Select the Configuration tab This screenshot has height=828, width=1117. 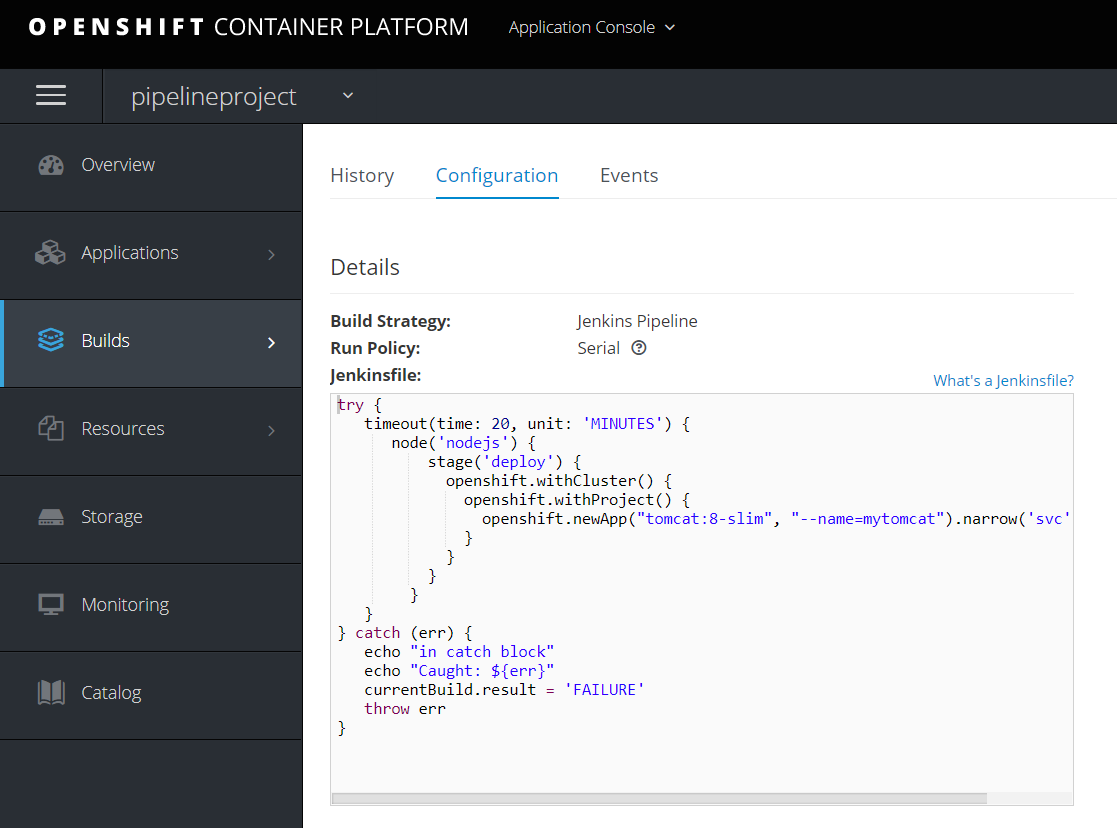497,176
